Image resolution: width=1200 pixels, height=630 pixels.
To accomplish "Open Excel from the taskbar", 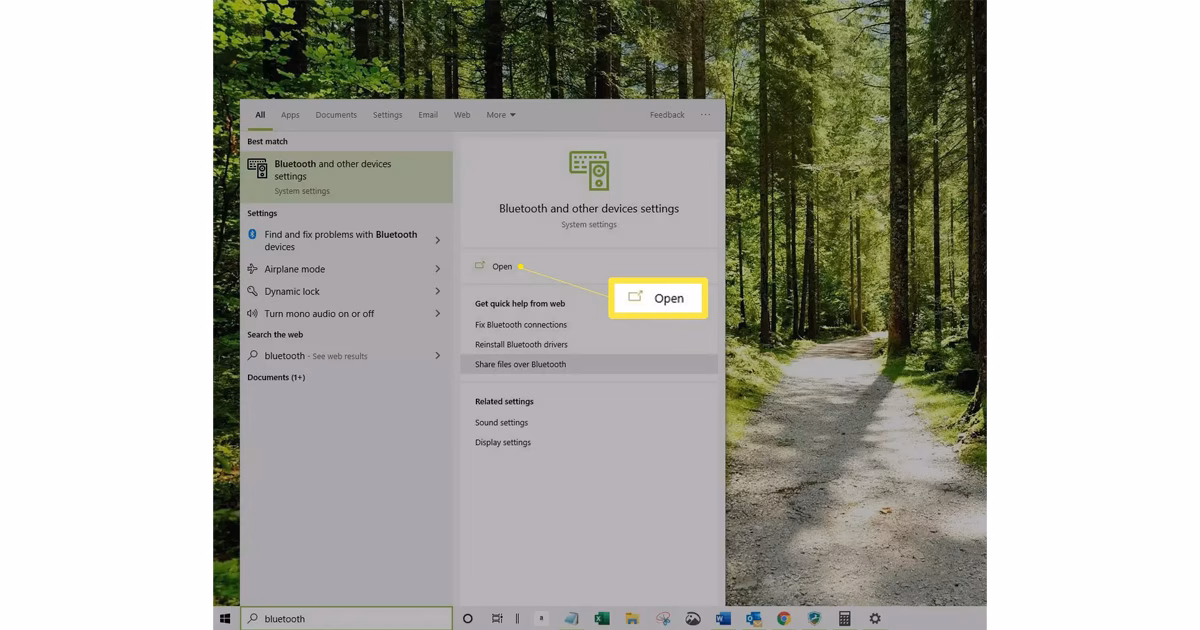I will click(x=602, y=619).
